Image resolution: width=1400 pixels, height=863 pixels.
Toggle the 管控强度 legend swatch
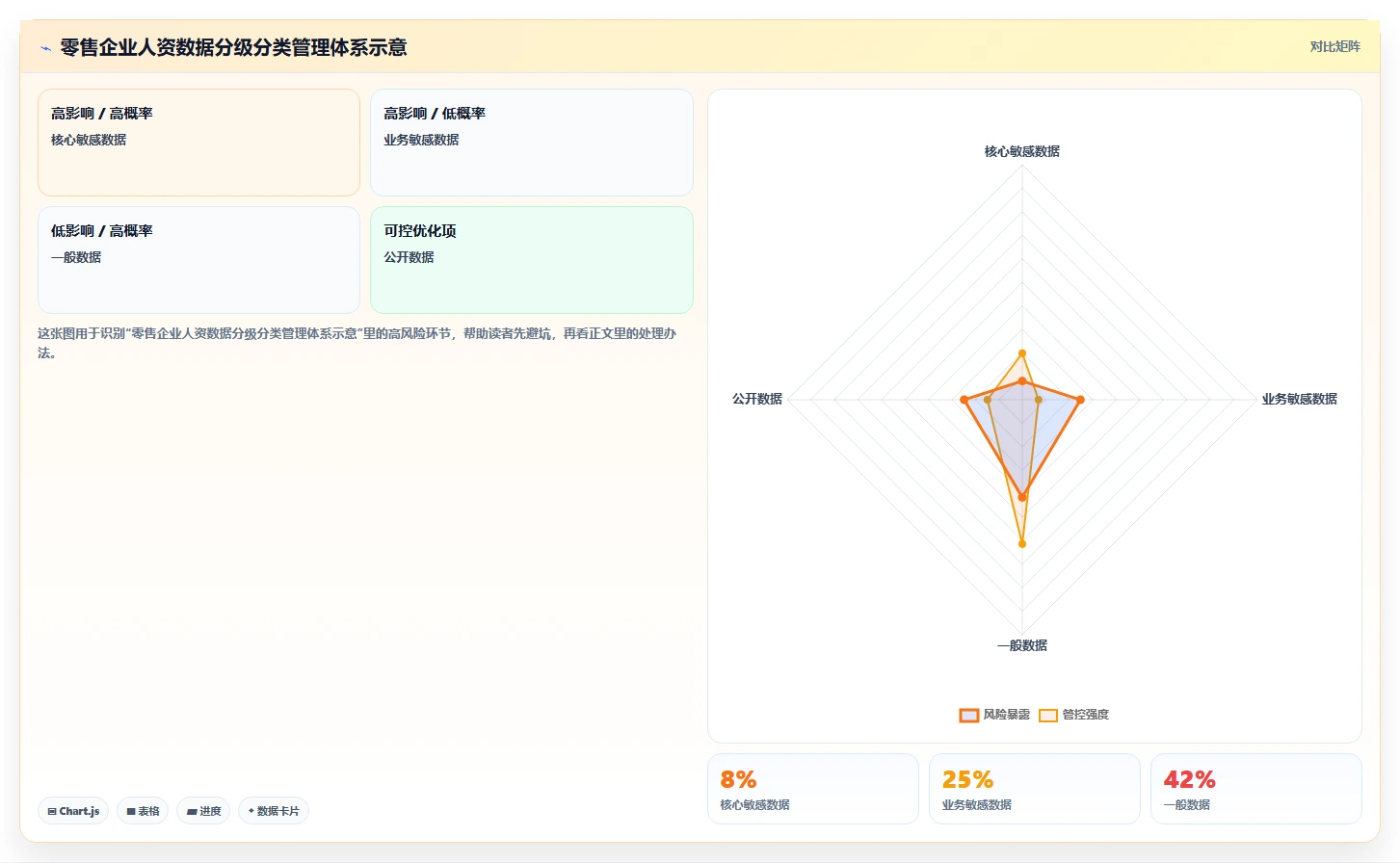1048,715
